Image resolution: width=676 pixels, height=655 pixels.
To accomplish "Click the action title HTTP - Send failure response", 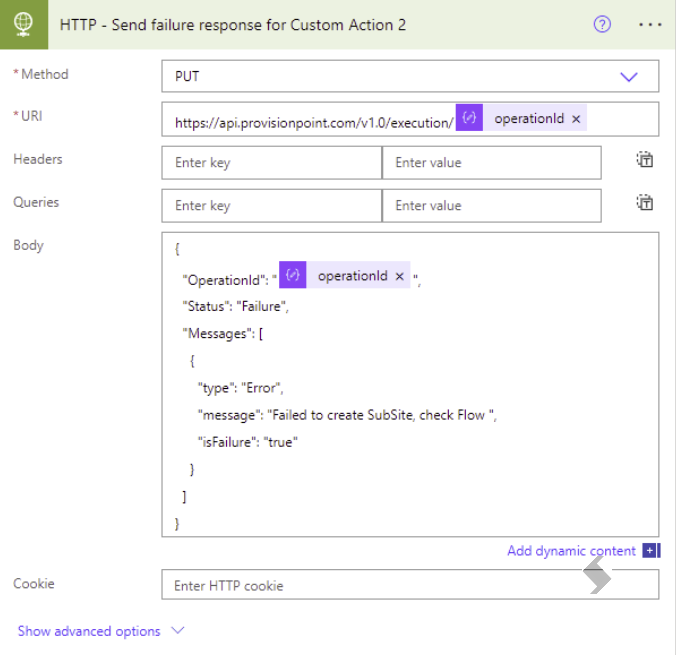I will point(233,25).
